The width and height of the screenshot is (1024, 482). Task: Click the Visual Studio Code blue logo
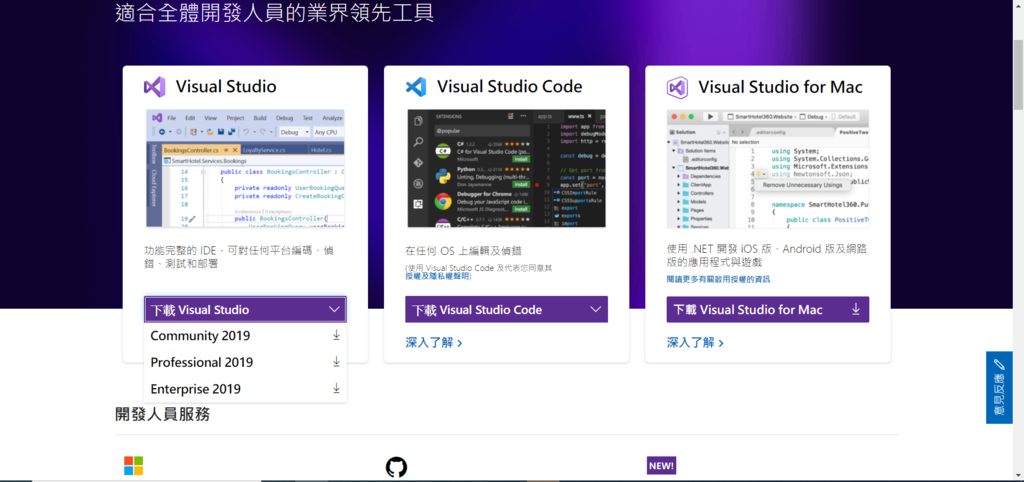tap(416, 87)
